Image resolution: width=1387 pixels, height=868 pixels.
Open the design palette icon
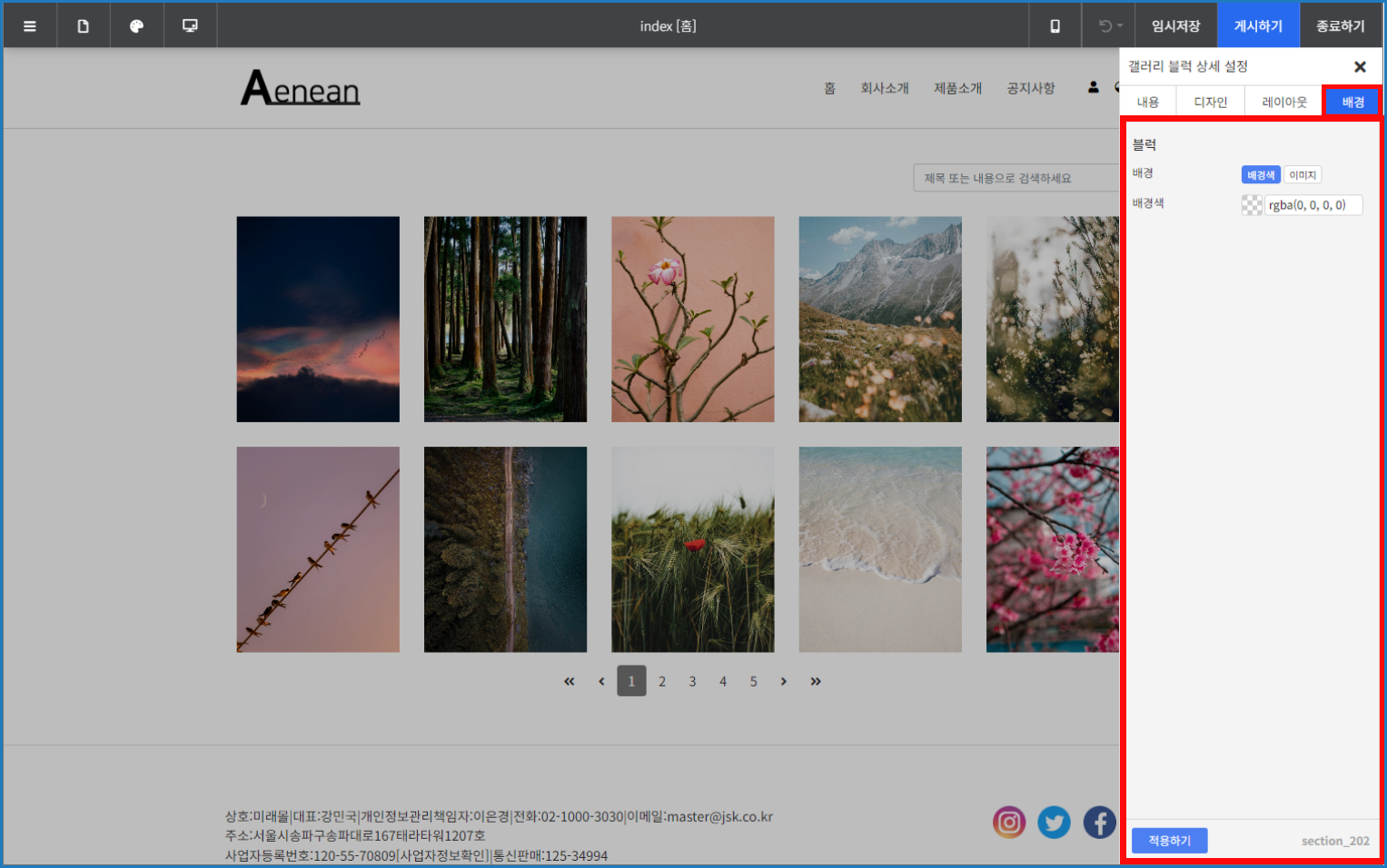click(136, 26)
